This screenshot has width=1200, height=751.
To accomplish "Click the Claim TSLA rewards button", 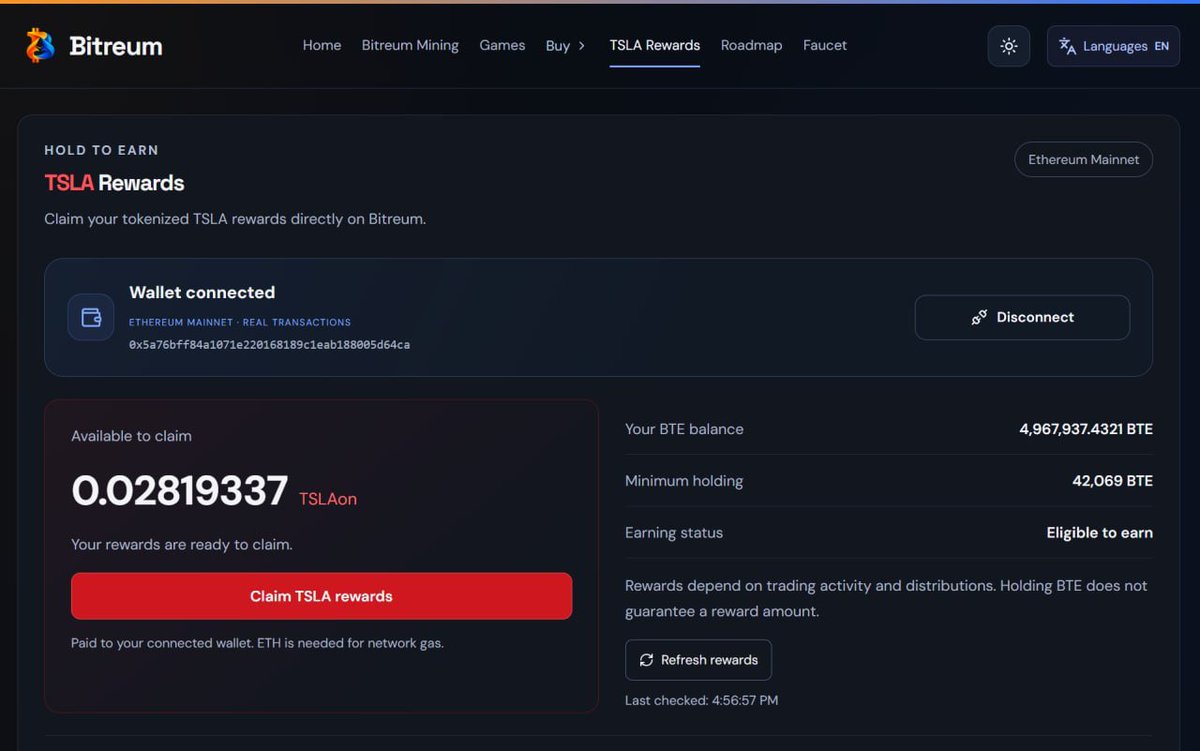I will 321,596.
